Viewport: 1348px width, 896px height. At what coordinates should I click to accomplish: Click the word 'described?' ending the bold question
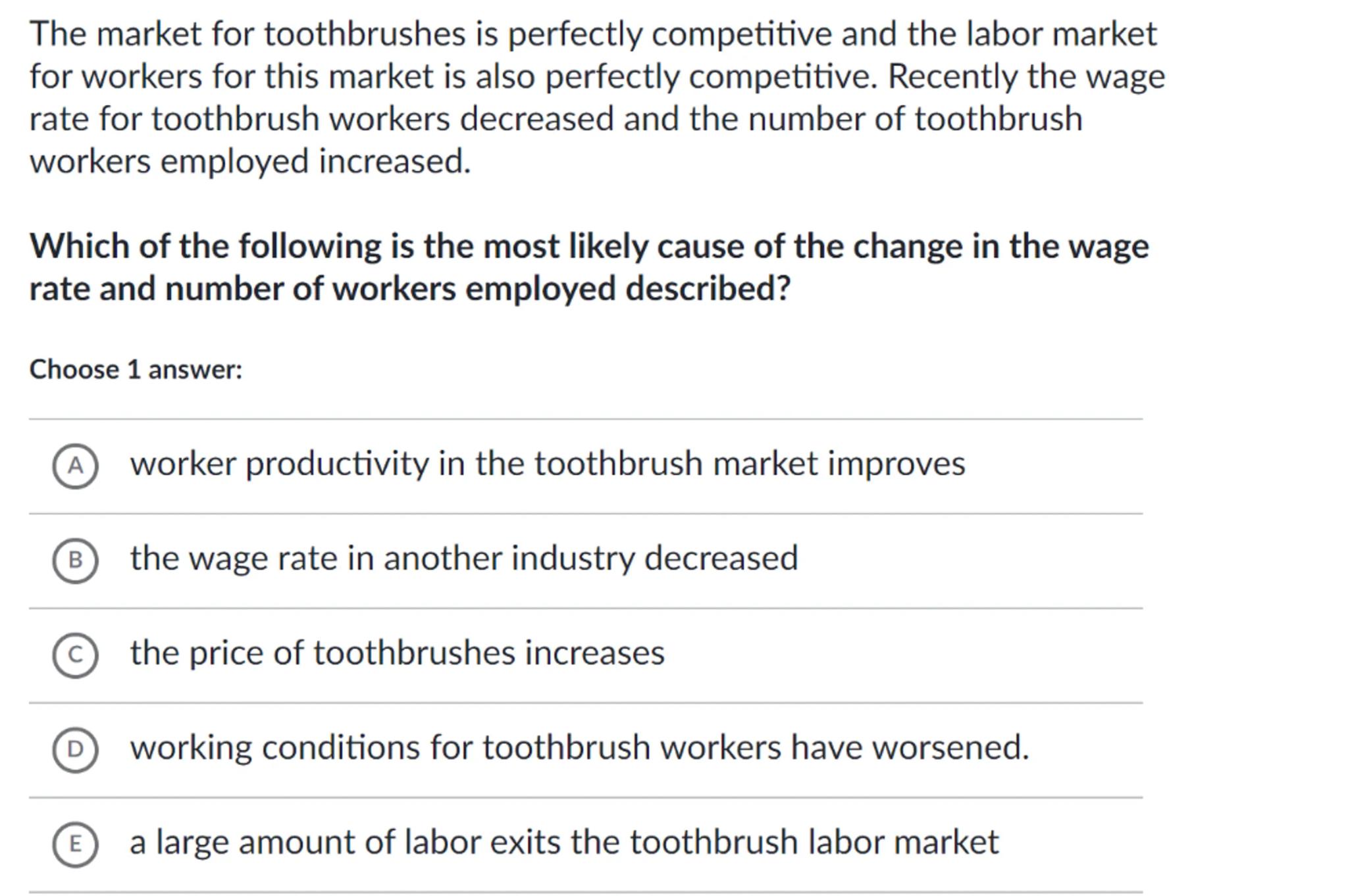[708, 289]
